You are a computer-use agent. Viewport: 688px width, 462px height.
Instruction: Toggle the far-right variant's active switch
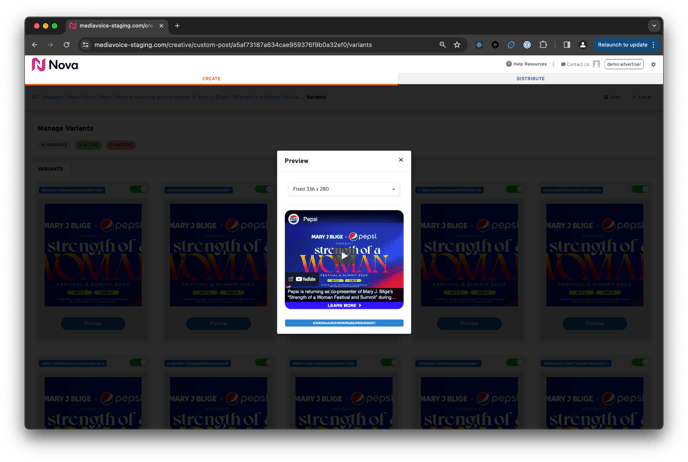click(x=638, y=189)
